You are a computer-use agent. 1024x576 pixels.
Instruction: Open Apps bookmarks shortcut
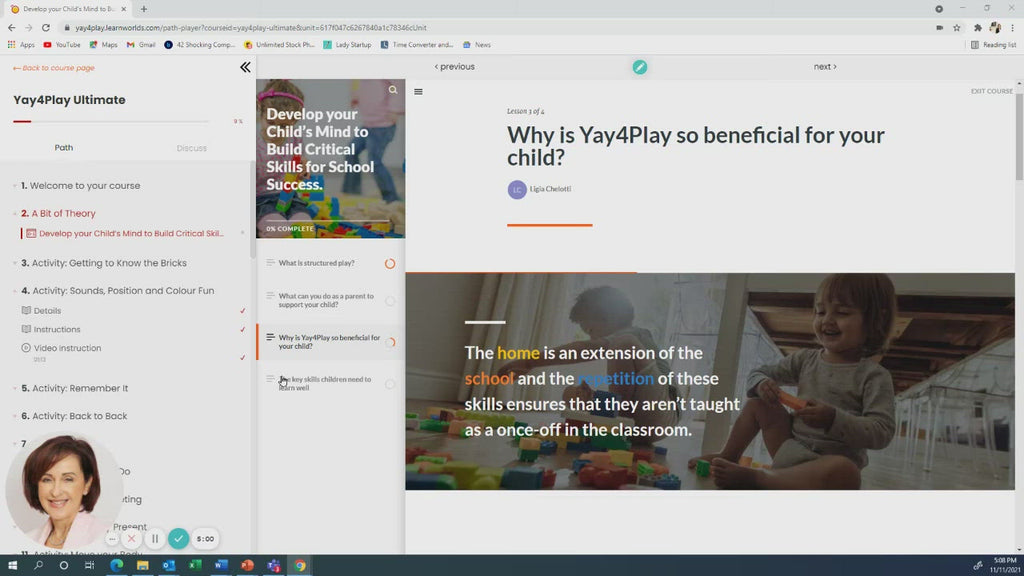pyautogui.click(x=21, y=44)
